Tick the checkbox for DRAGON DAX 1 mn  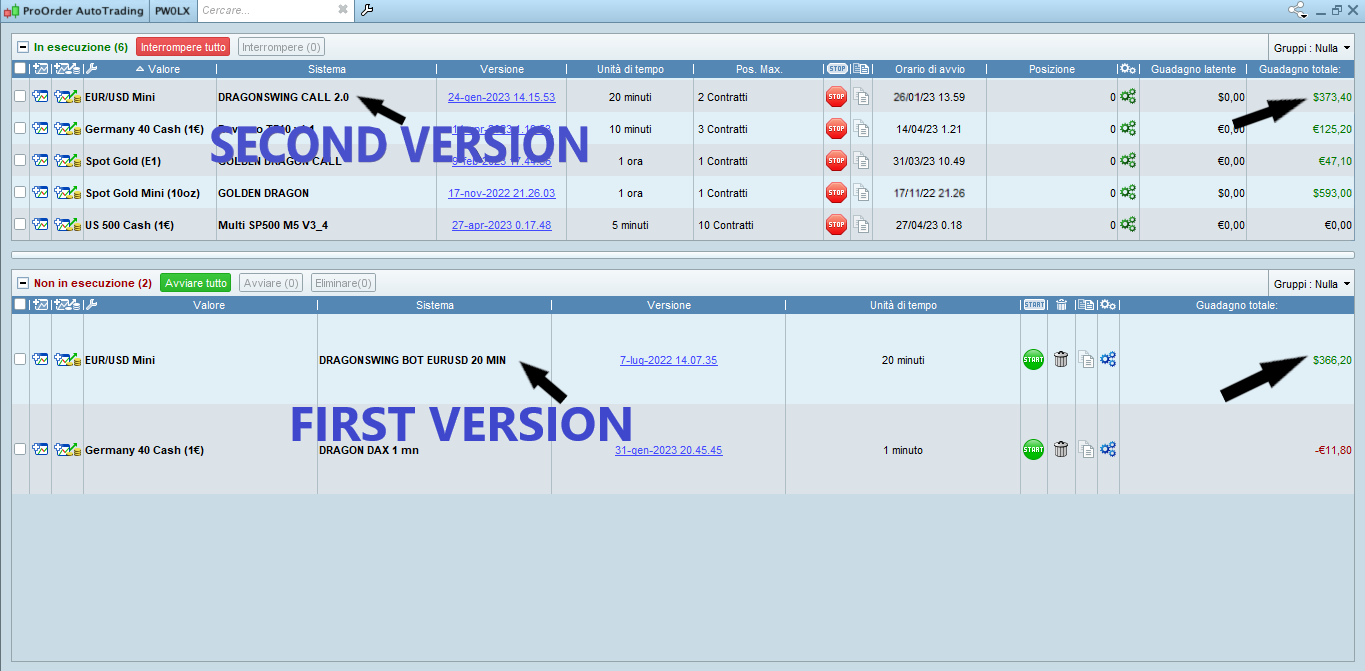pos(20,450)
